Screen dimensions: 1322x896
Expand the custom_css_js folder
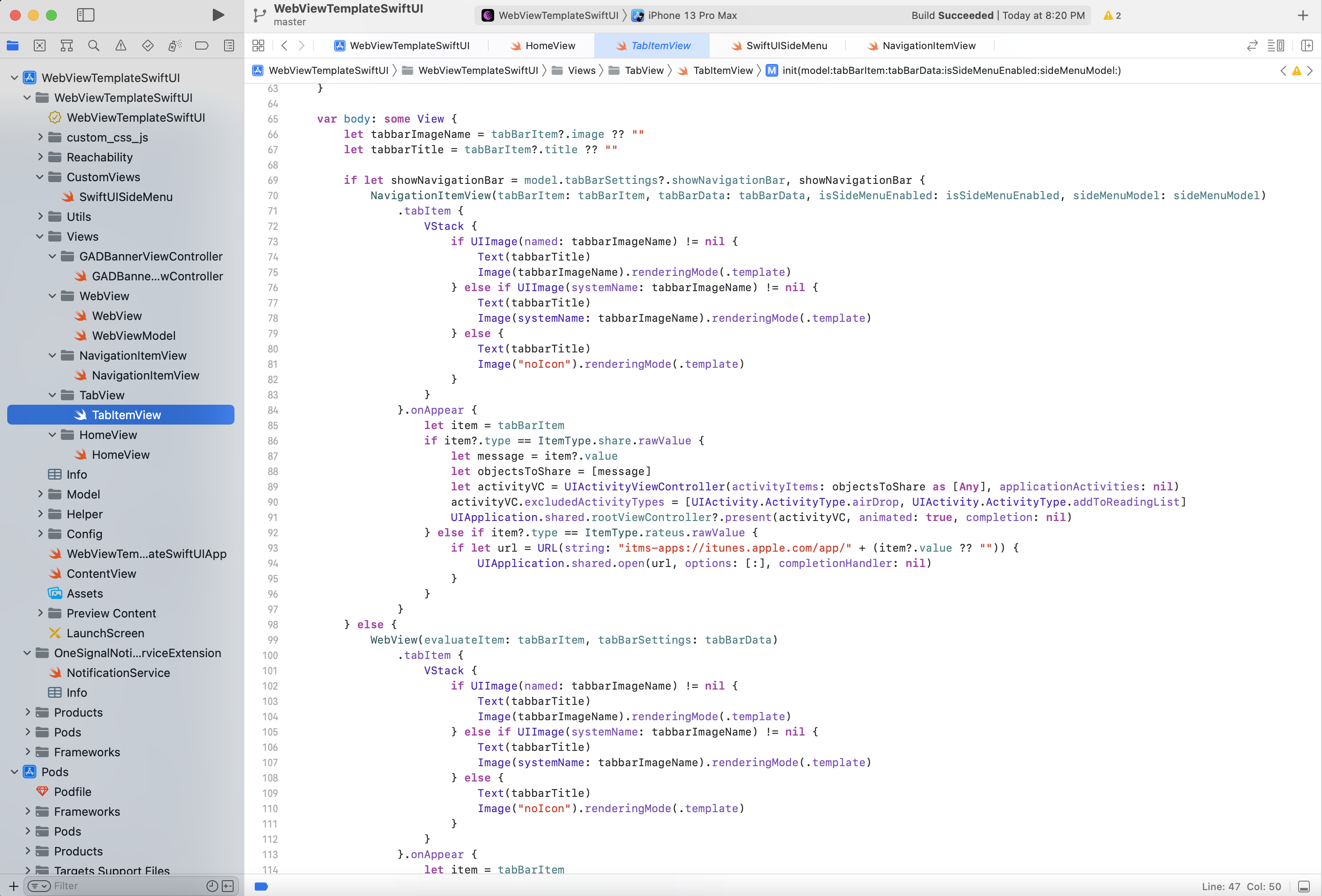coord(40,137)
